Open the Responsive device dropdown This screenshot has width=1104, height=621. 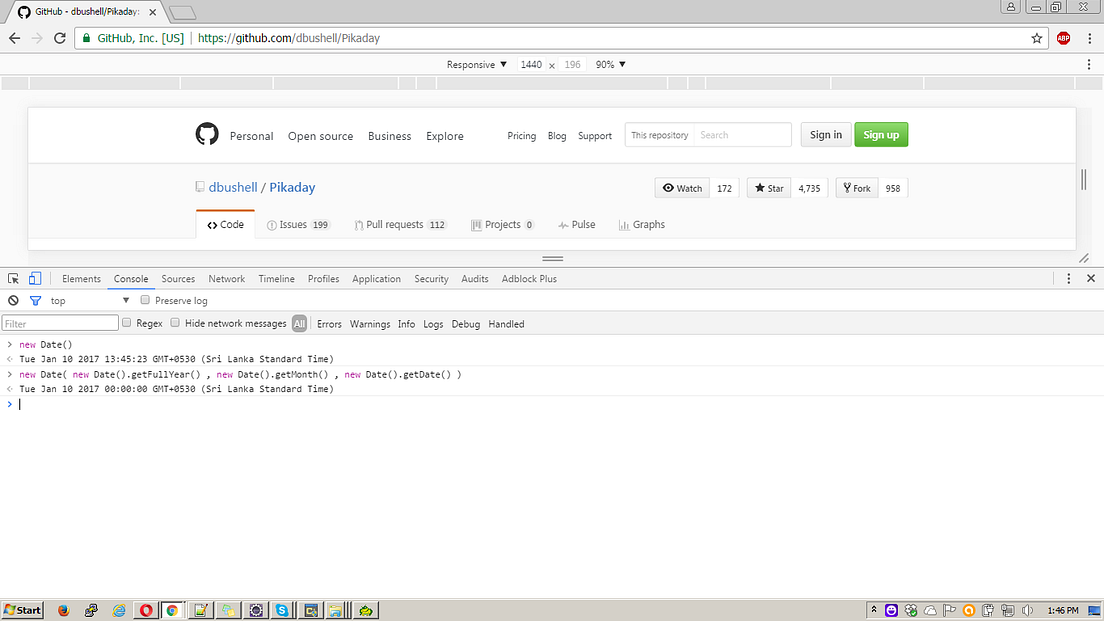(x=473, y=64)
